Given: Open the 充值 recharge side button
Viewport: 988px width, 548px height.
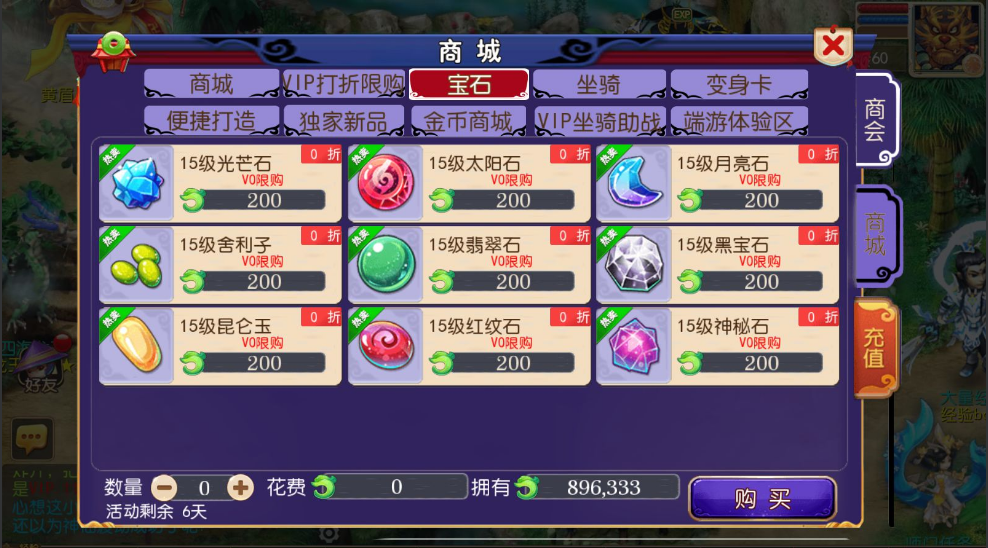Looking at the screenshot, I should click(875, 348).
